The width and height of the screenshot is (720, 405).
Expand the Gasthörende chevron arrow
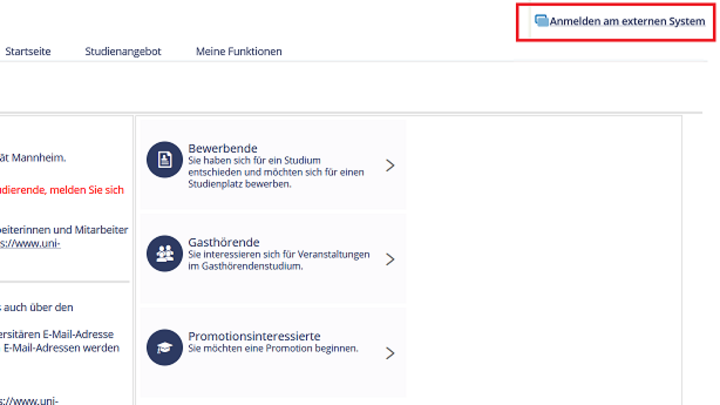click(390, 259)
